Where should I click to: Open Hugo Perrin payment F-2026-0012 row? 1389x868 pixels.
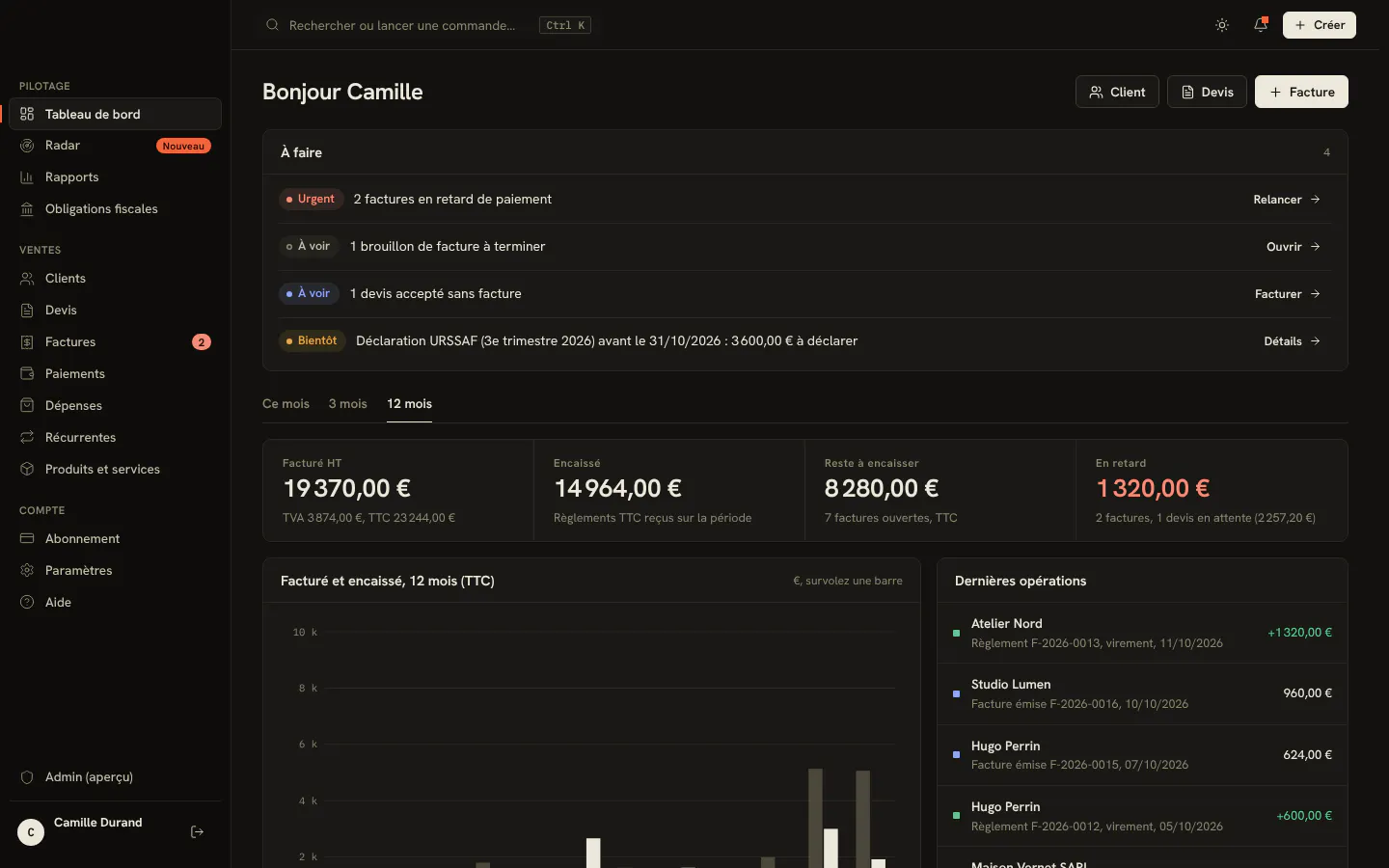(1142, 816)
